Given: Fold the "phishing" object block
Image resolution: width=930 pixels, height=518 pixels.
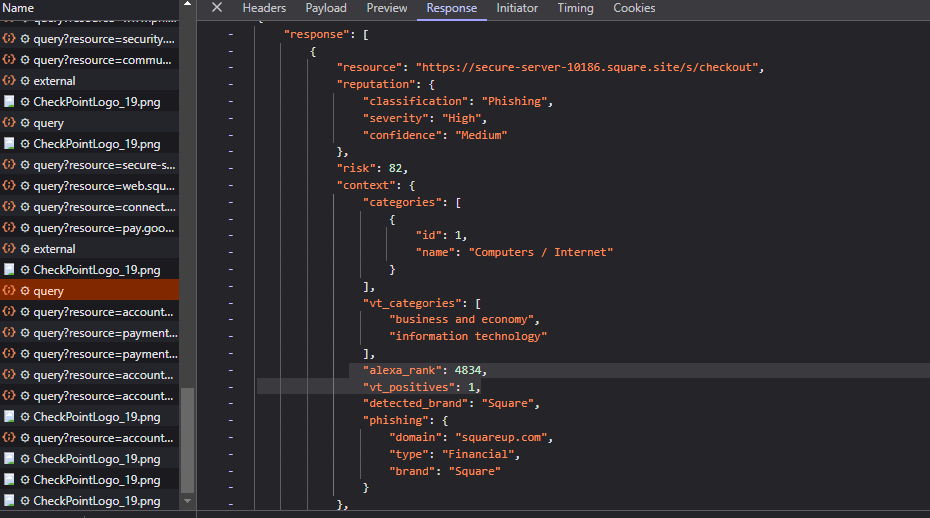Looking at the screenshot, I should [230, 421].
